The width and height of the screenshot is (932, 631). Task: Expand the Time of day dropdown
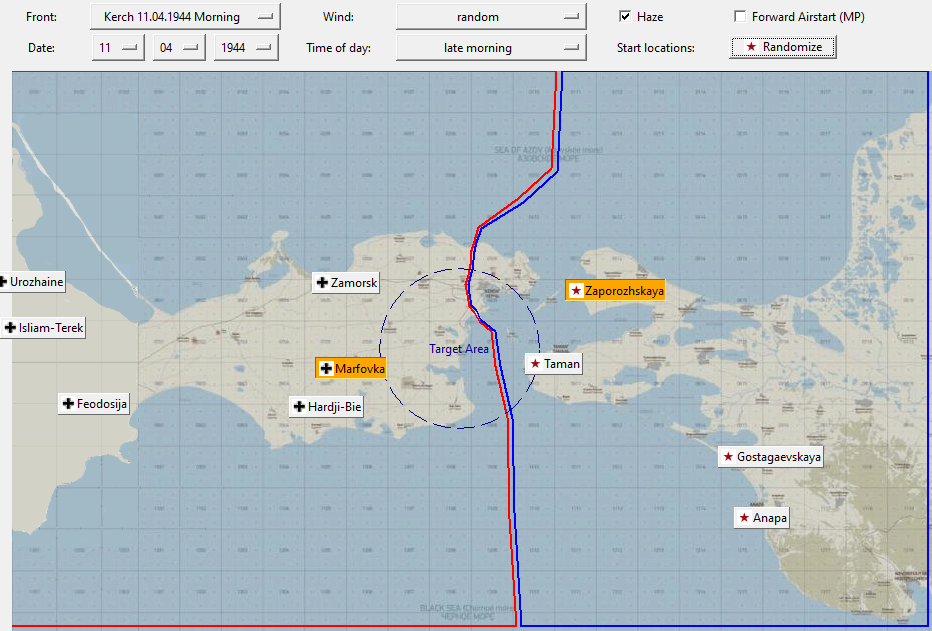pyautogui.click(x=491, y=48)
